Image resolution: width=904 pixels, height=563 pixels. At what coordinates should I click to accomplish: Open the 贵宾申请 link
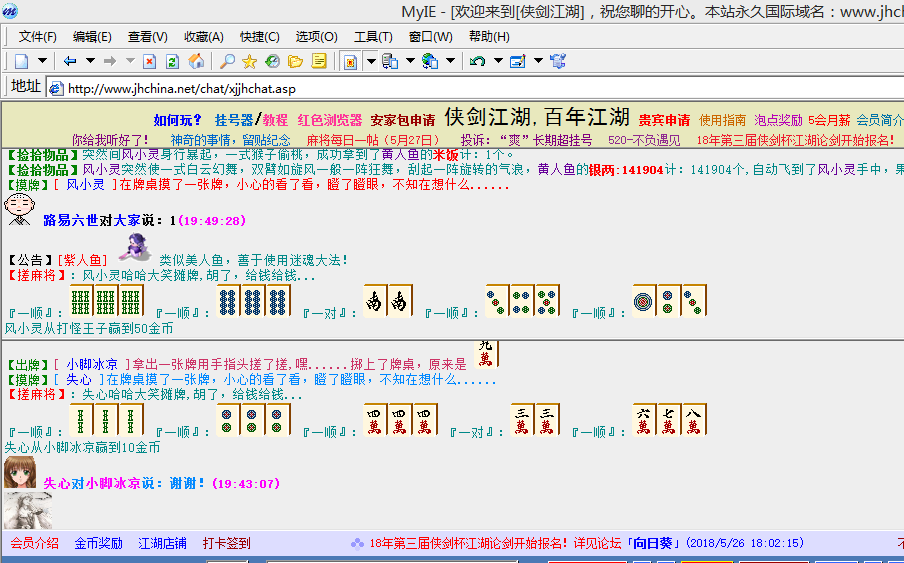(x=664, y=120)
